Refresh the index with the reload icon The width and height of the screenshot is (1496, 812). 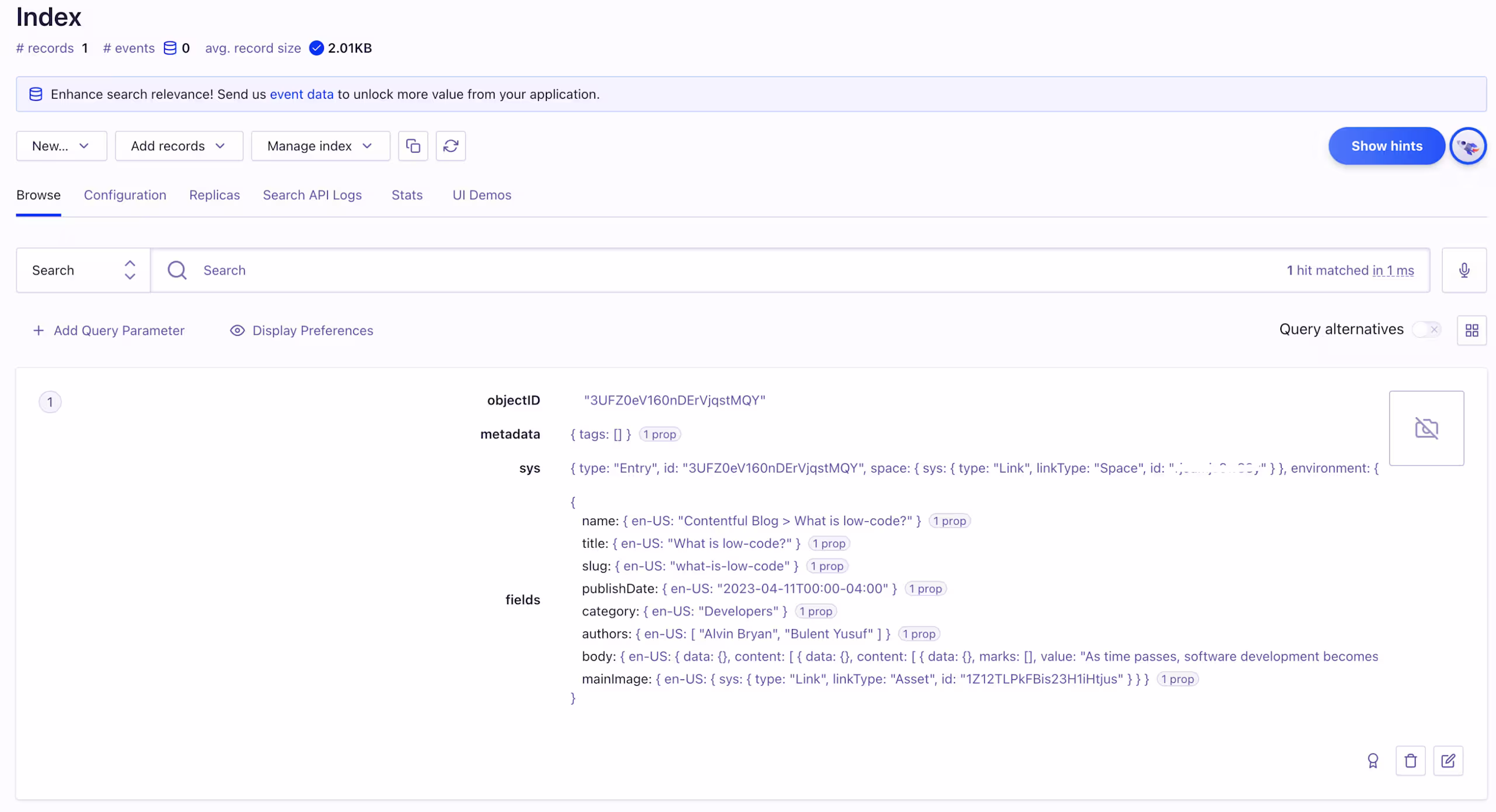point(451,146)
